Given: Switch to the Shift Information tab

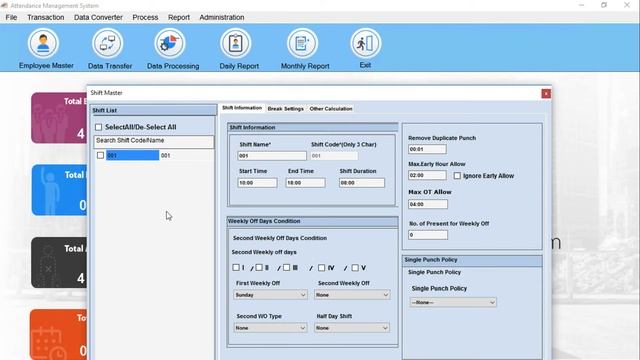Looking at the screenshot, I should 242,108.
